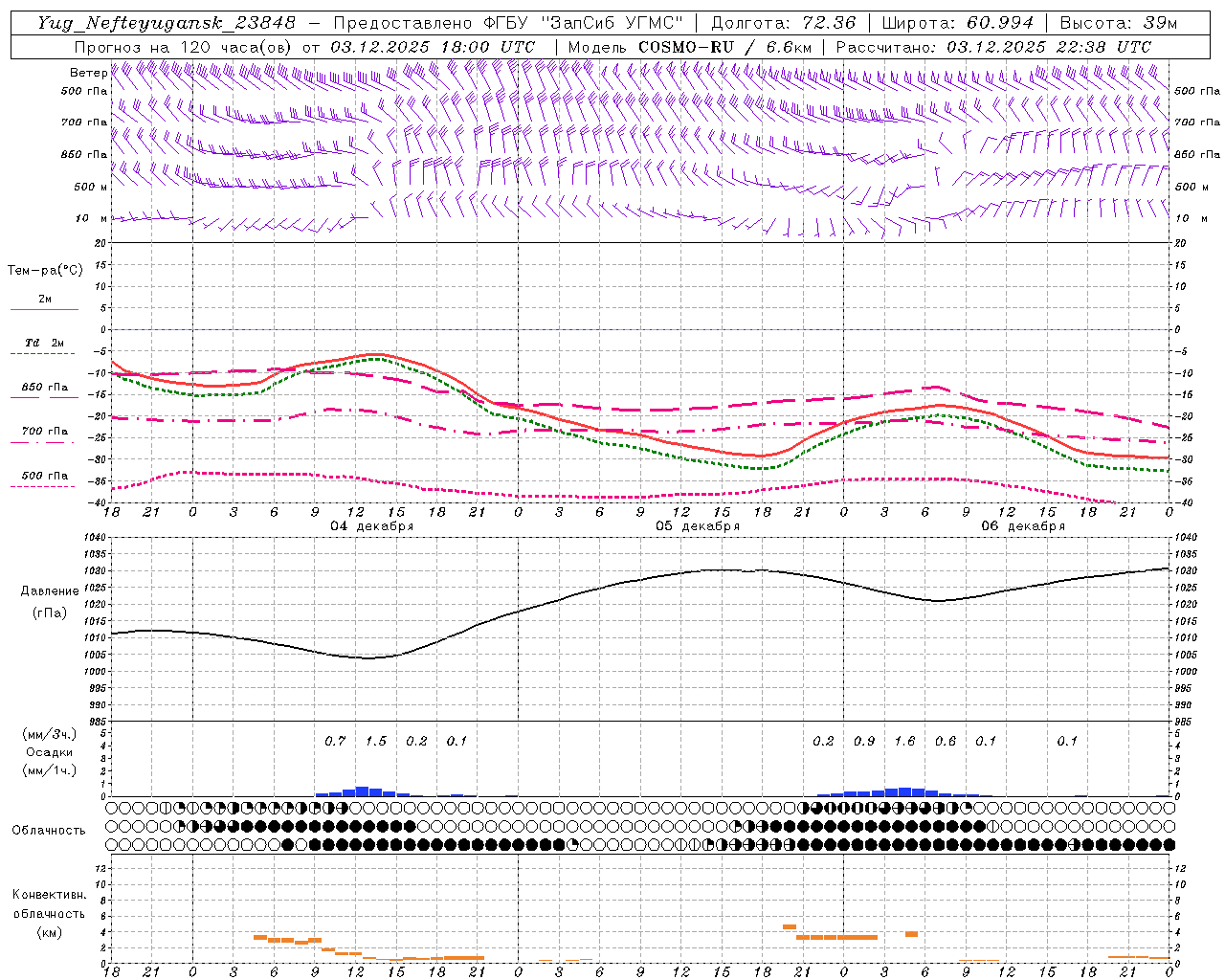The height and width of the screenshot is (980, 1225).
Task: Click the Широта: 60.994 header field
Action: [x=957, y=23]
